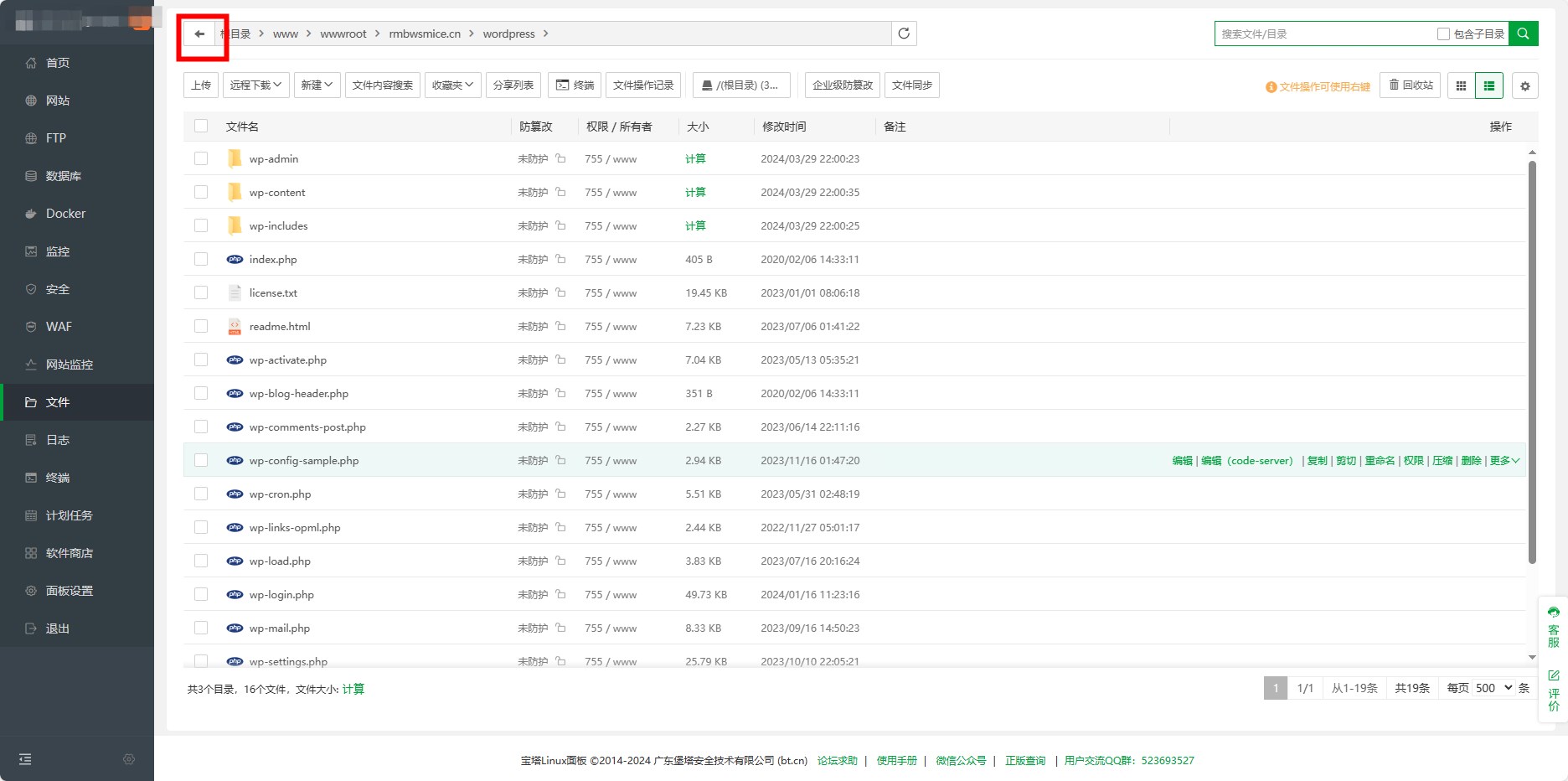
Task: Toggle the lock icon for wp-login.php
Action: pyautogui.click(x=560, y=594)
